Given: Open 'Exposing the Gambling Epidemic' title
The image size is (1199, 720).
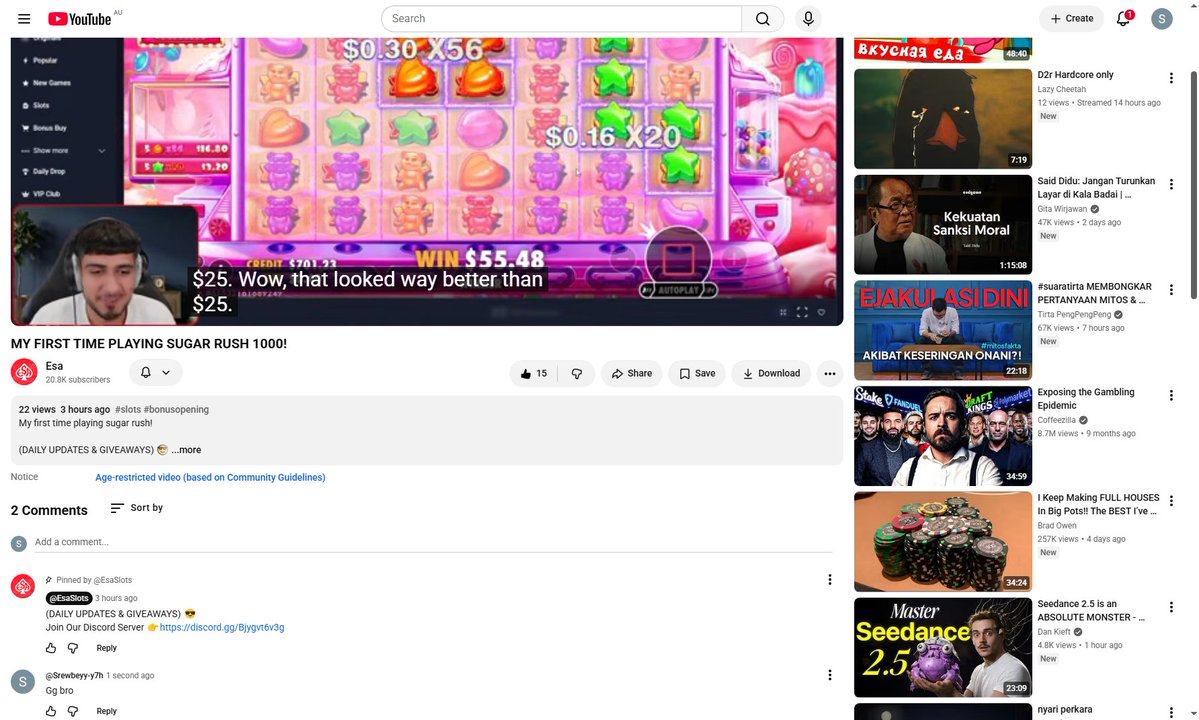Looking at the screenshot, I should click(x=1086, y=399).
